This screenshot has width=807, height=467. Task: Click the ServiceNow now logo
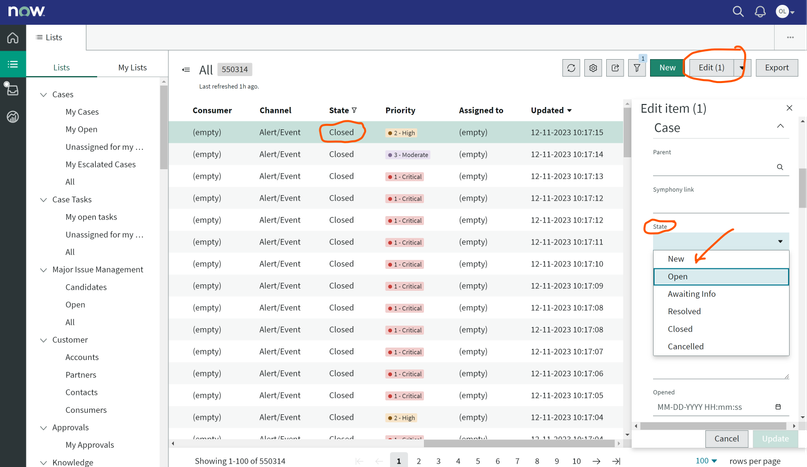[26, 11]
